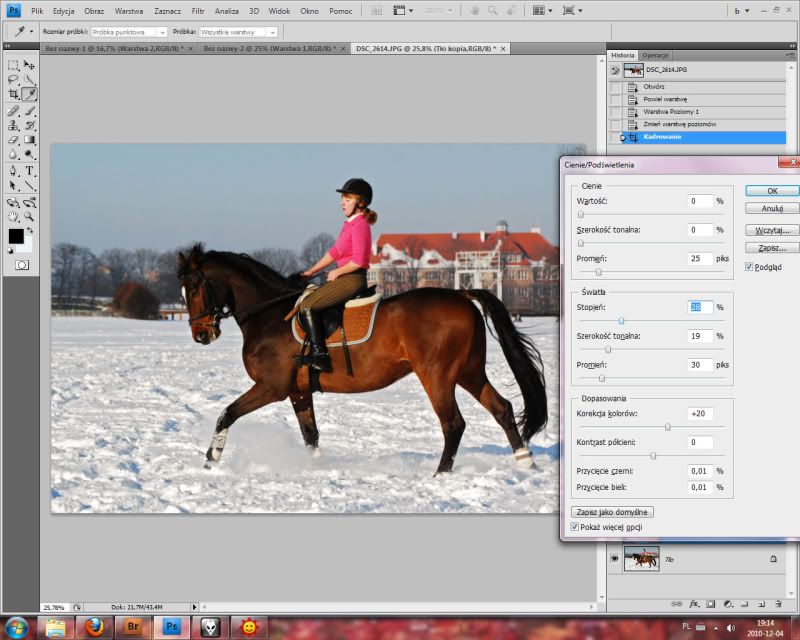
Task: Hide the Tło layer using eye icon
Action: pos(614,559)
